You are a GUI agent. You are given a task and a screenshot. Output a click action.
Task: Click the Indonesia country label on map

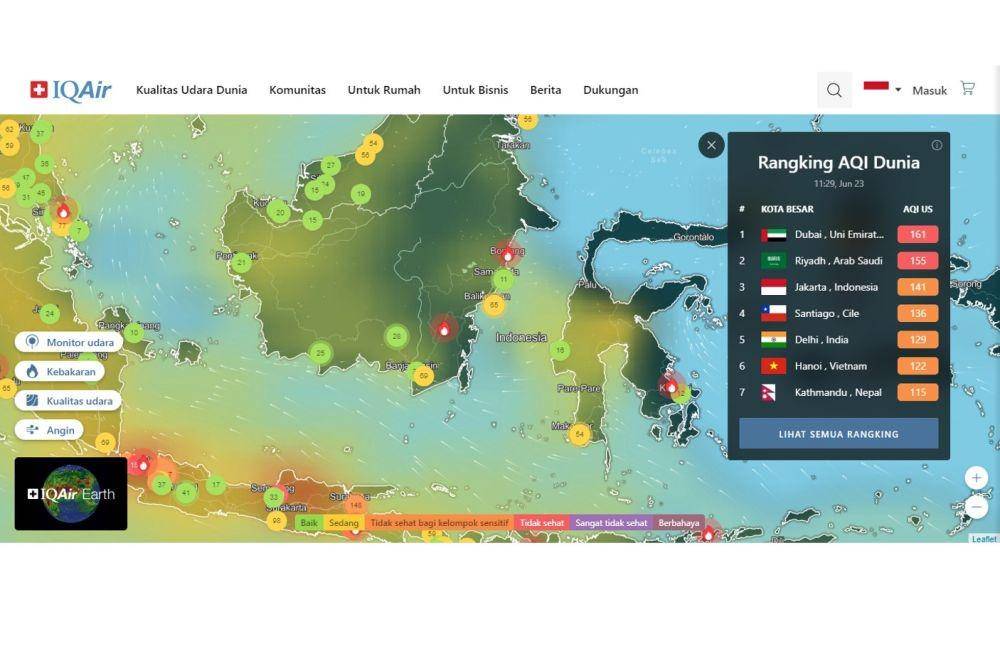click(x=521, y=337)
